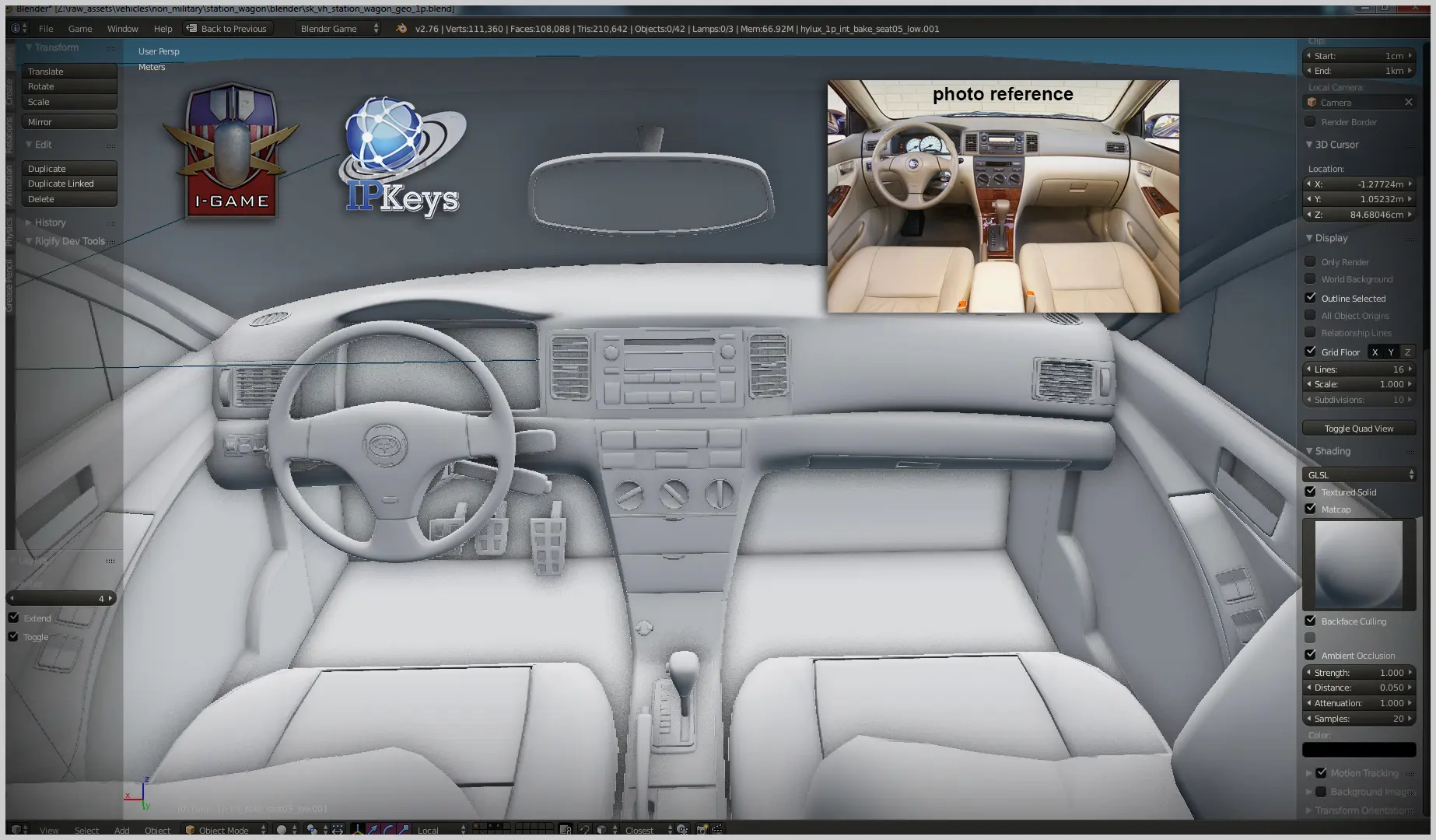The image size is (1436, 840).
Task: Click the viewport shading sphere icon
Action: pyautogui.click(x=282, y=830)
